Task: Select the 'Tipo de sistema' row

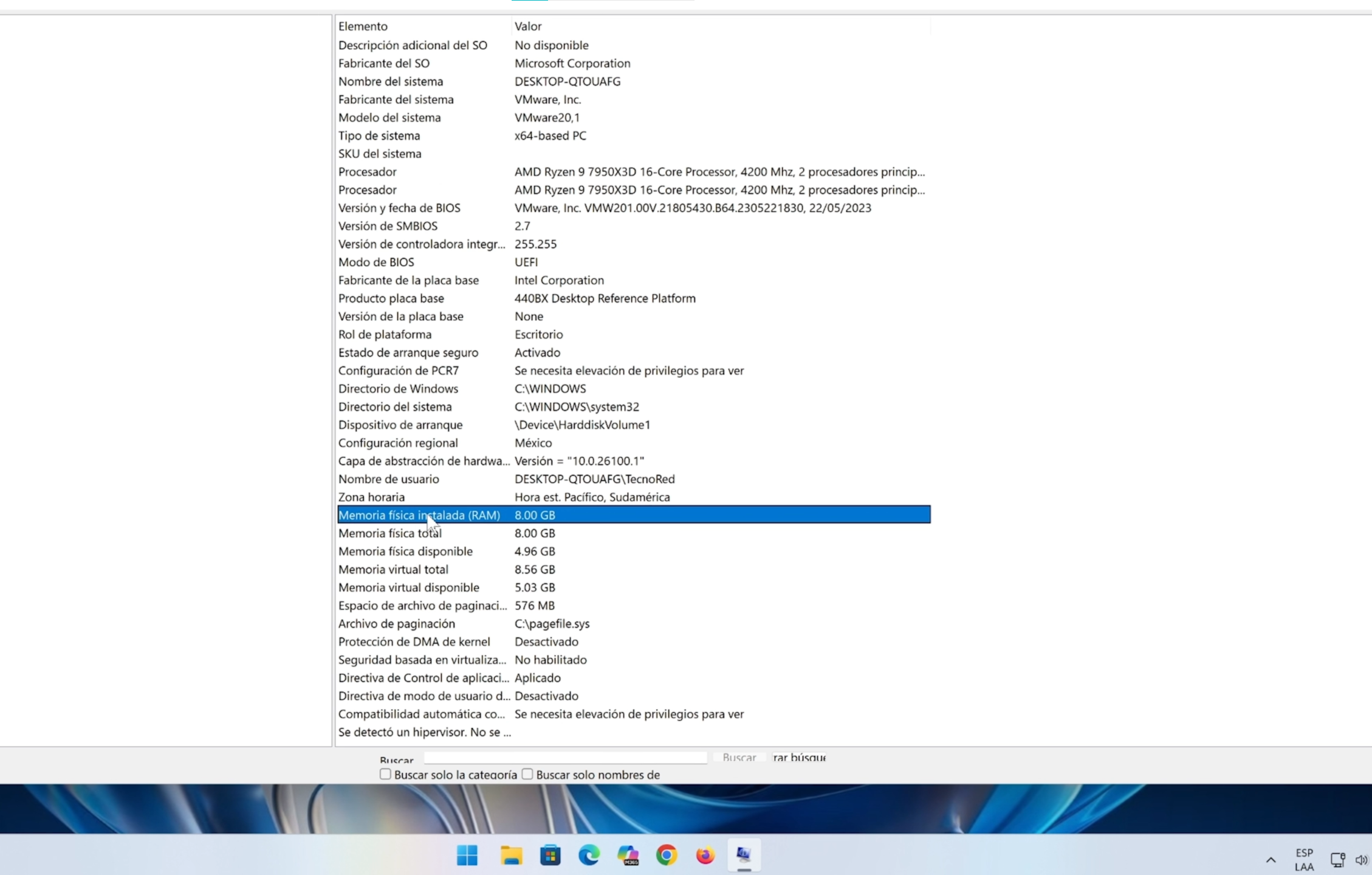Action: coord(634,136)
